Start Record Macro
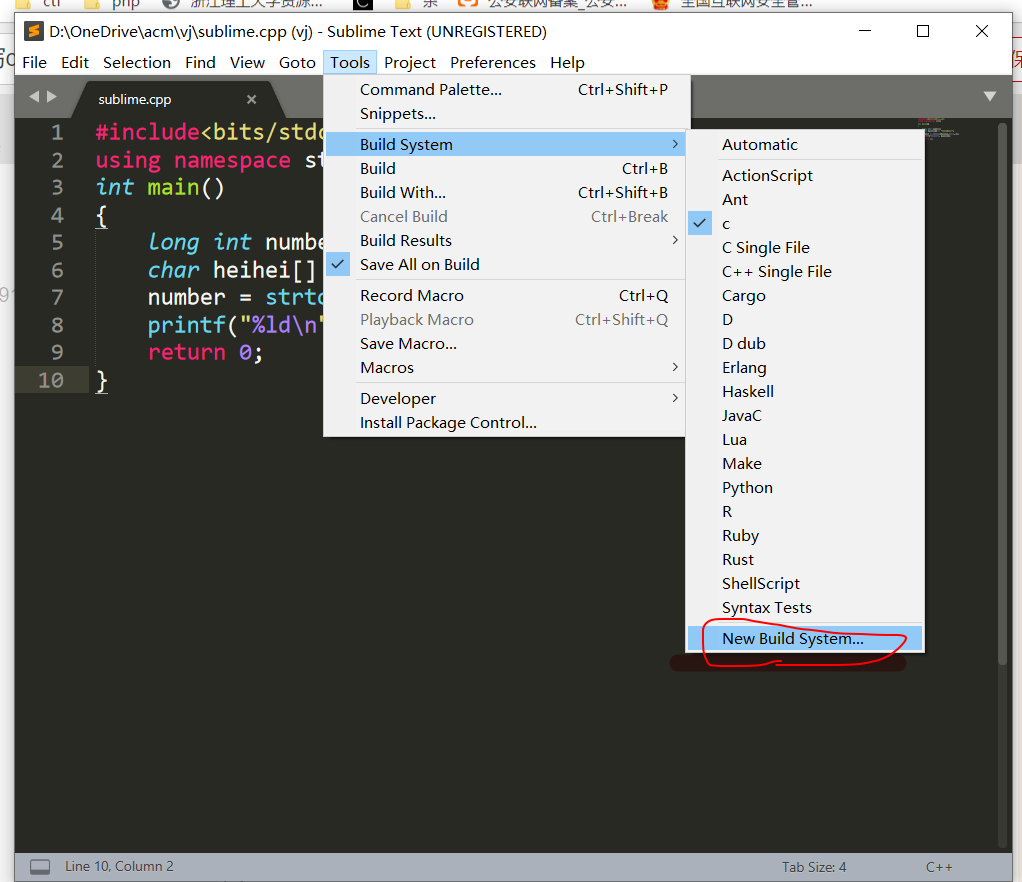The image size is (1022, 882). tap(504, 295)
